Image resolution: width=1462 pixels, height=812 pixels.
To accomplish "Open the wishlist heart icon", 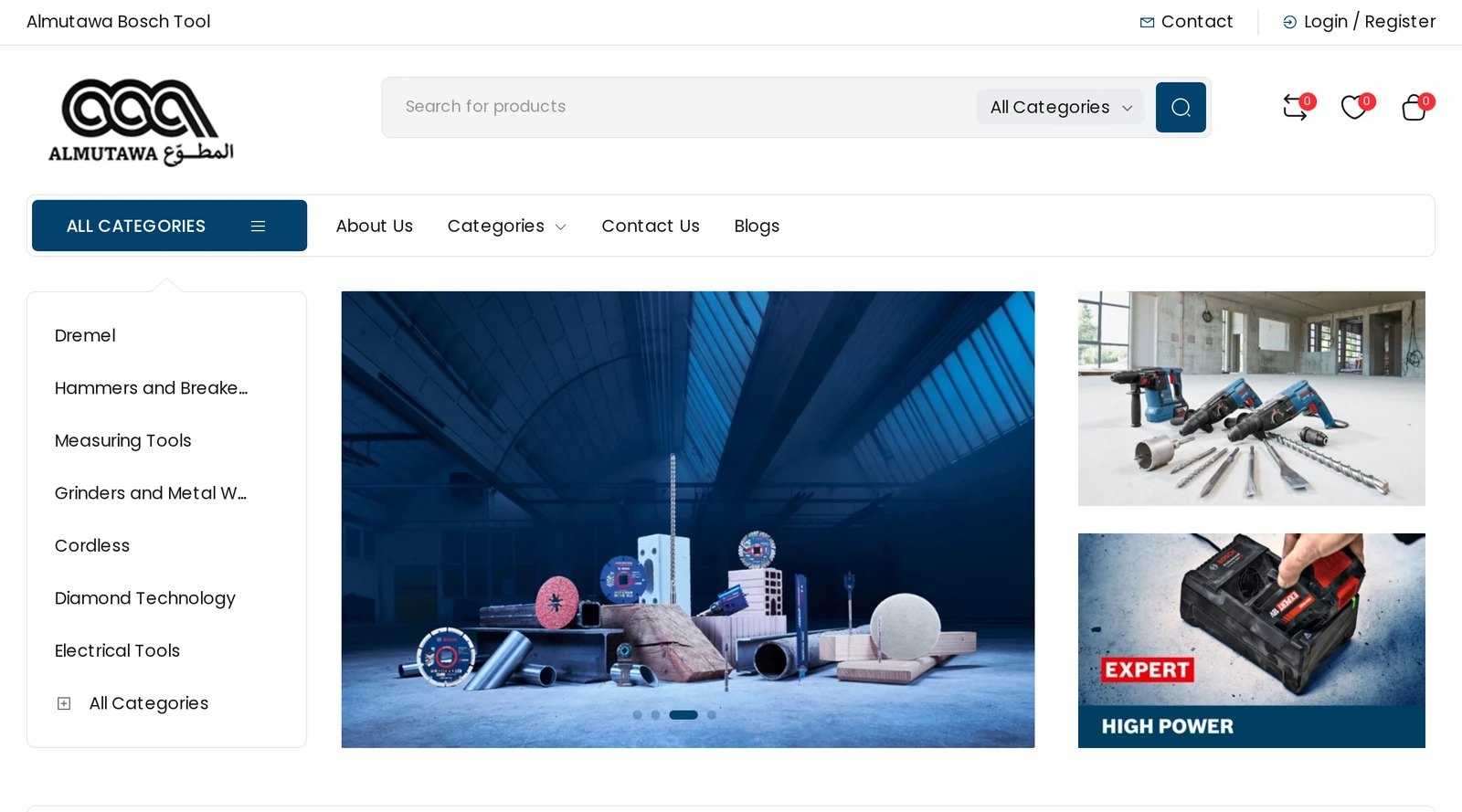I will click(1353, 107).
